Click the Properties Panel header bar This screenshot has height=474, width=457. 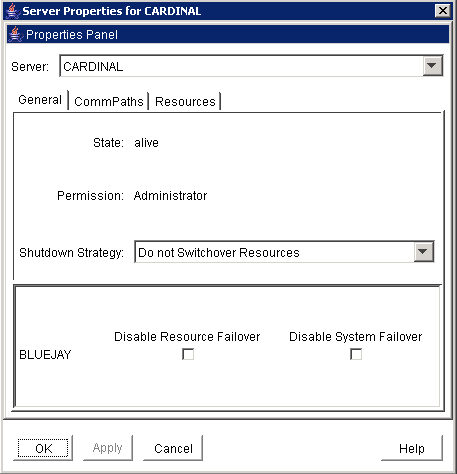coord(228,34)
